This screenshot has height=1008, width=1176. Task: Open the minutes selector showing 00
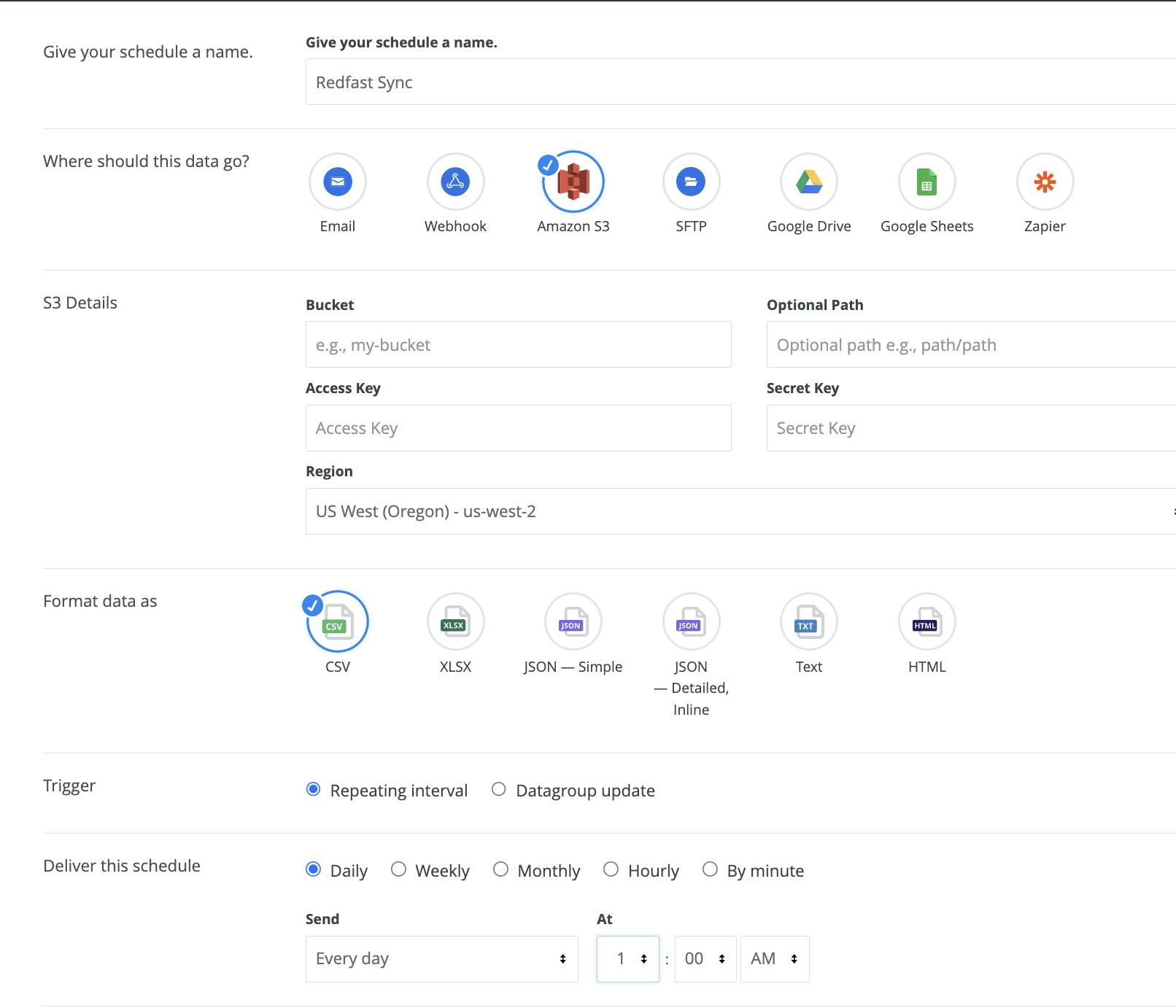(705, 959)
